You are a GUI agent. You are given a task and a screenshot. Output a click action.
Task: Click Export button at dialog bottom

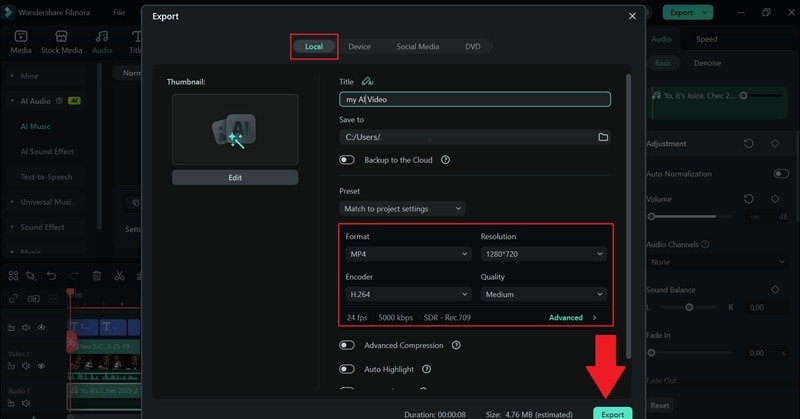[612, 413]
